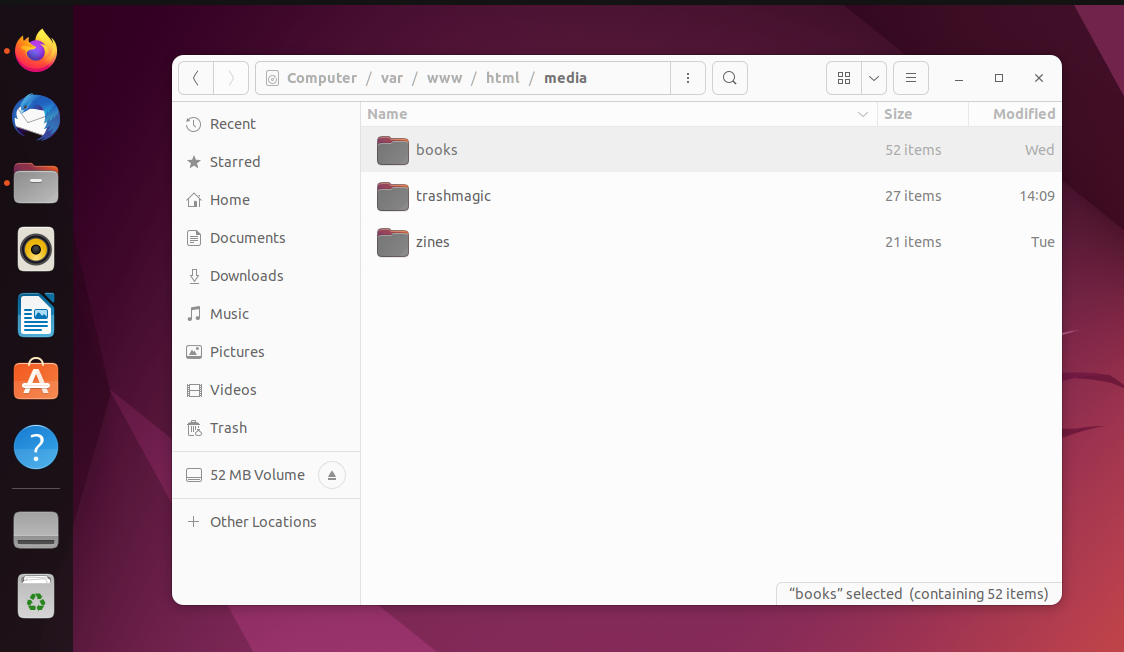
Task: Open the hamburger main menu
Action: pyautogui.click(x=911, y=78)
